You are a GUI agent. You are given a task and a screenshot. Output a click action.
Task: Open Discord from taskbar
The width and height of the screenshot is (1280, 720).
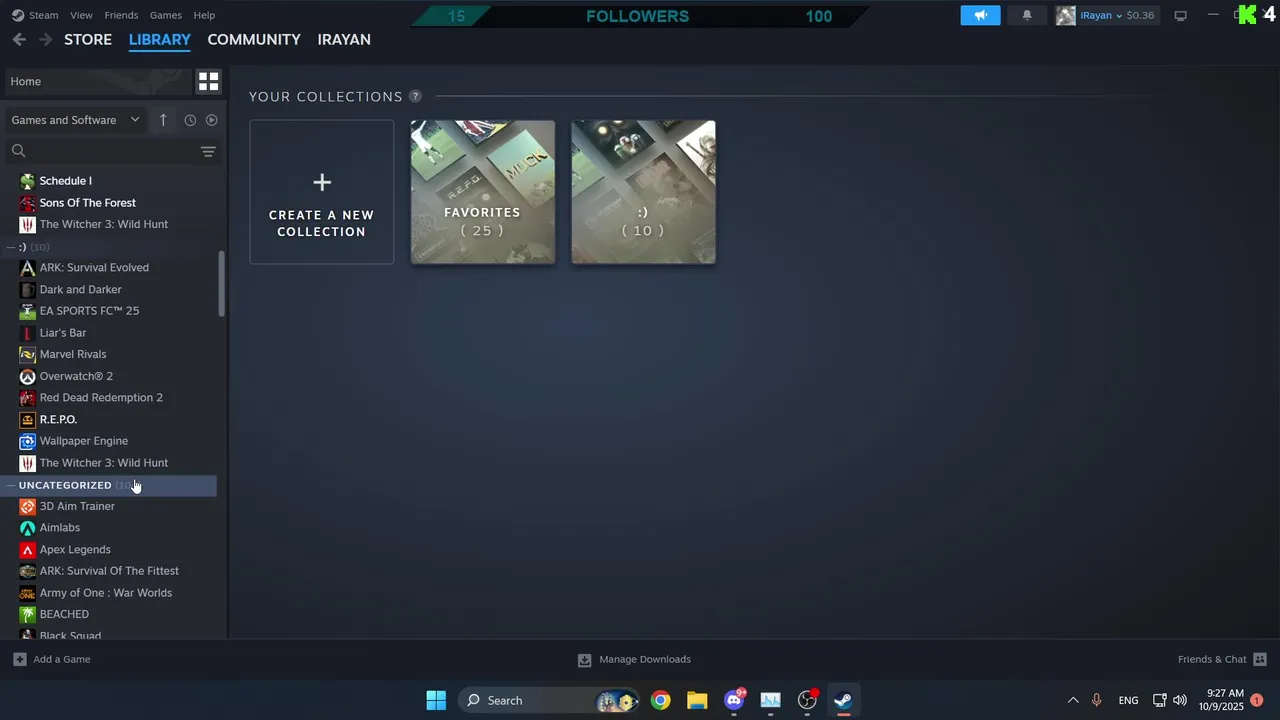734,700
